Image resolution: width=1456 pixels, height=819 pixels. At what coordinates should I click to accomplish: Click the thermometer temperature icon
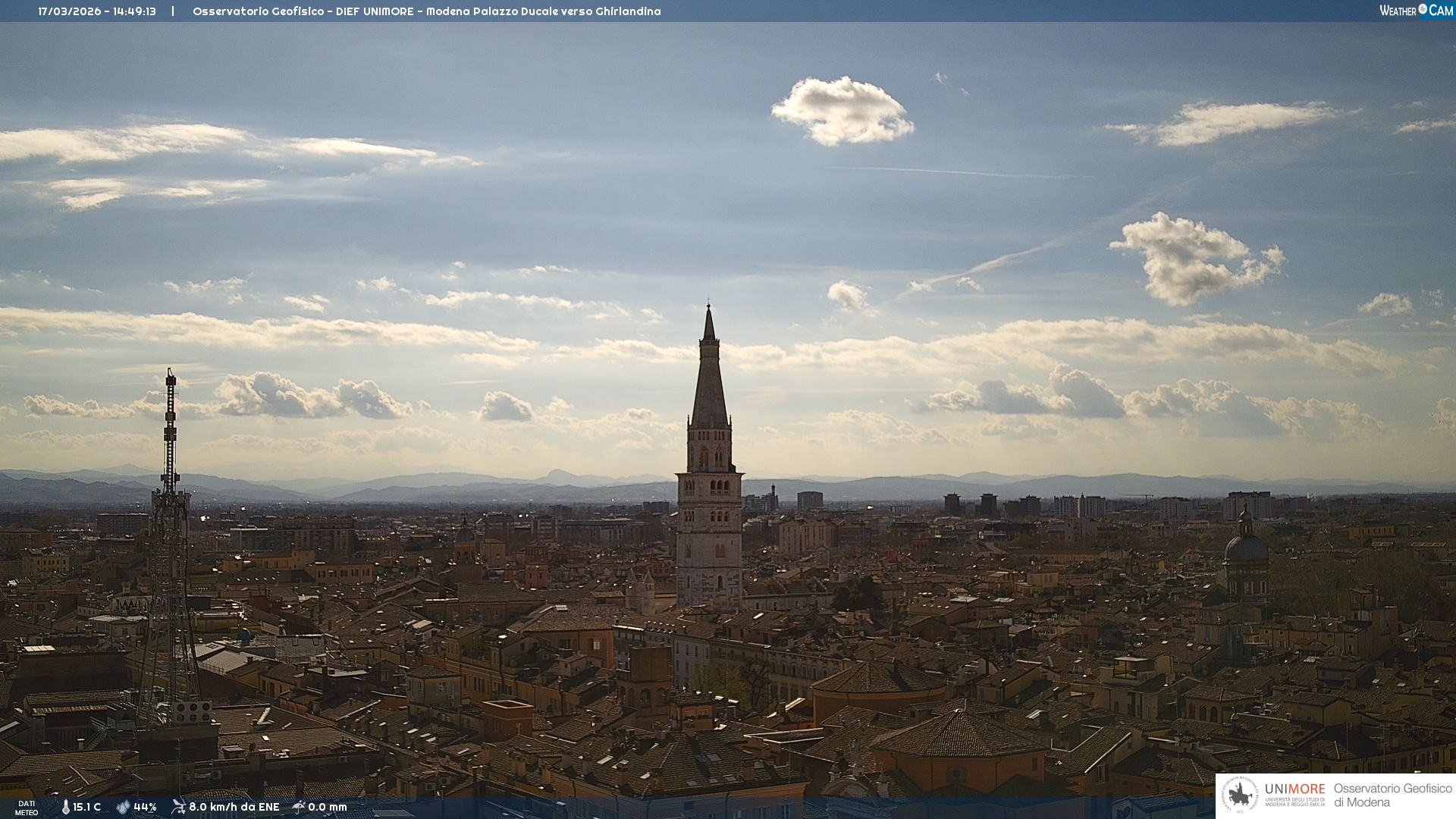[x=65, y=807]
